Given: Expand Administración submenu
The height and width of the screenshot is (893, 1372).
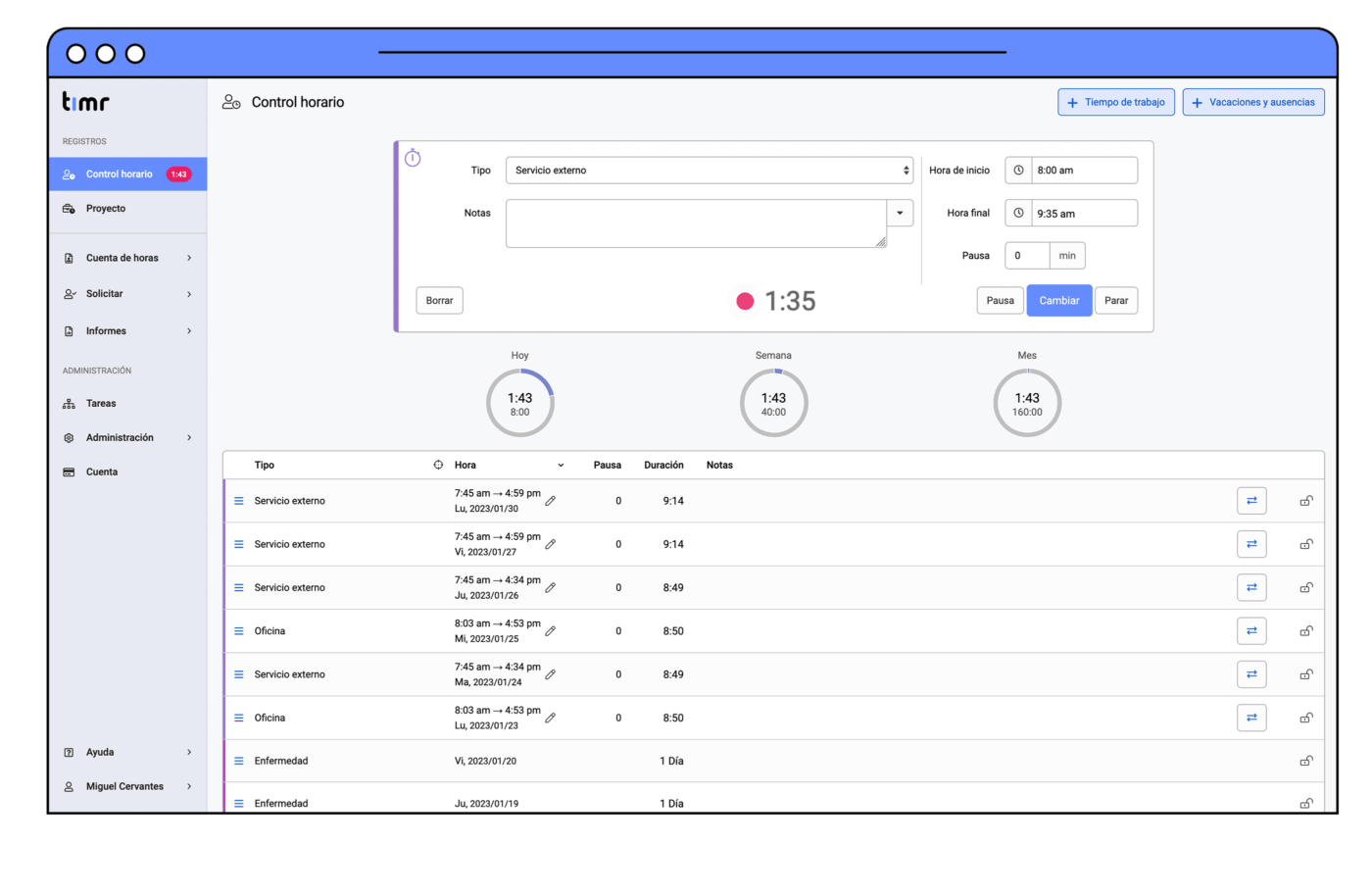Looking at the screenshot, I should coord(189,438).
